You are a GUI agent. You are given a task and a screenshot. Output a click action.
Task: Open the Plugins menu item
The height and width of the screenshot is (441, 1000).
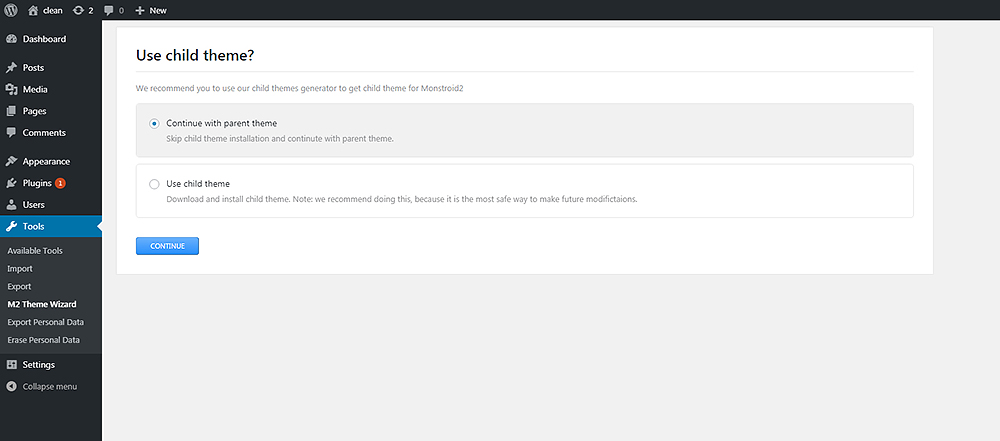(36, 183)
